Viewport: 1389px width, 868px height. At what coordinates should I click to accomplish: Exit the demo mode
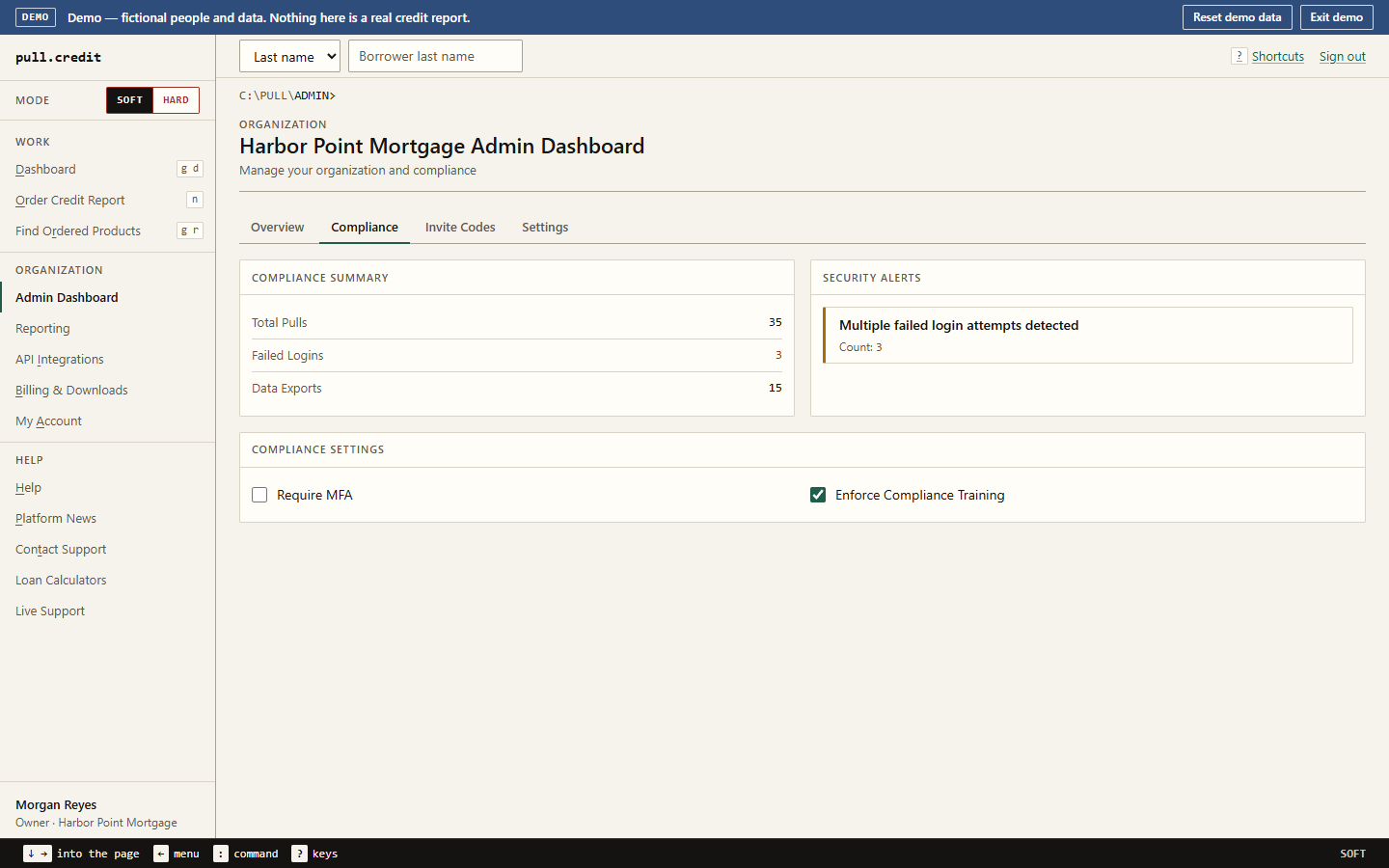coord(1336,17)
